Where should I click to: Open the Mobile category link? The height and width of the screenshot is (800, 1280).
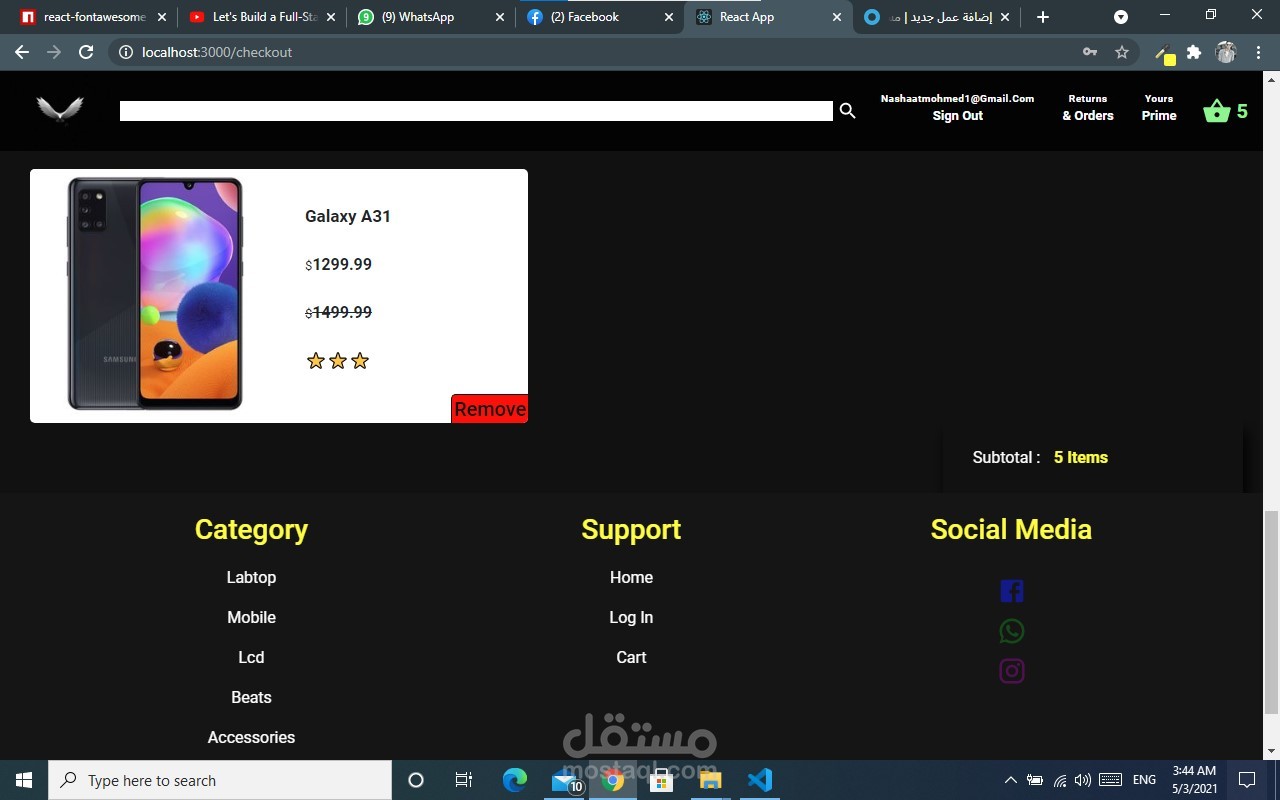point(251,617)
